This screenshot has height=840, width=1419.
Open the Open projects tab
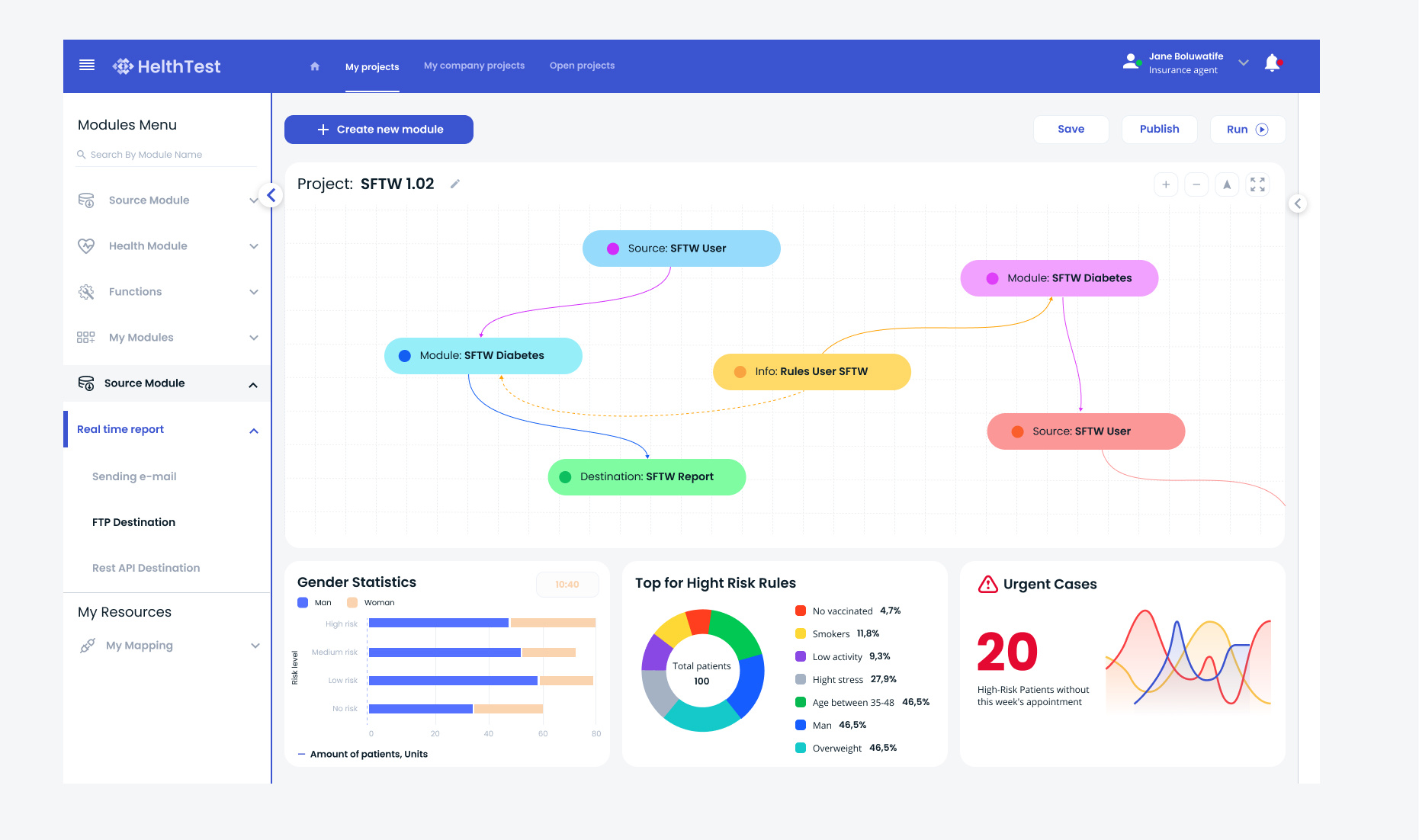(x=582, y=66)
